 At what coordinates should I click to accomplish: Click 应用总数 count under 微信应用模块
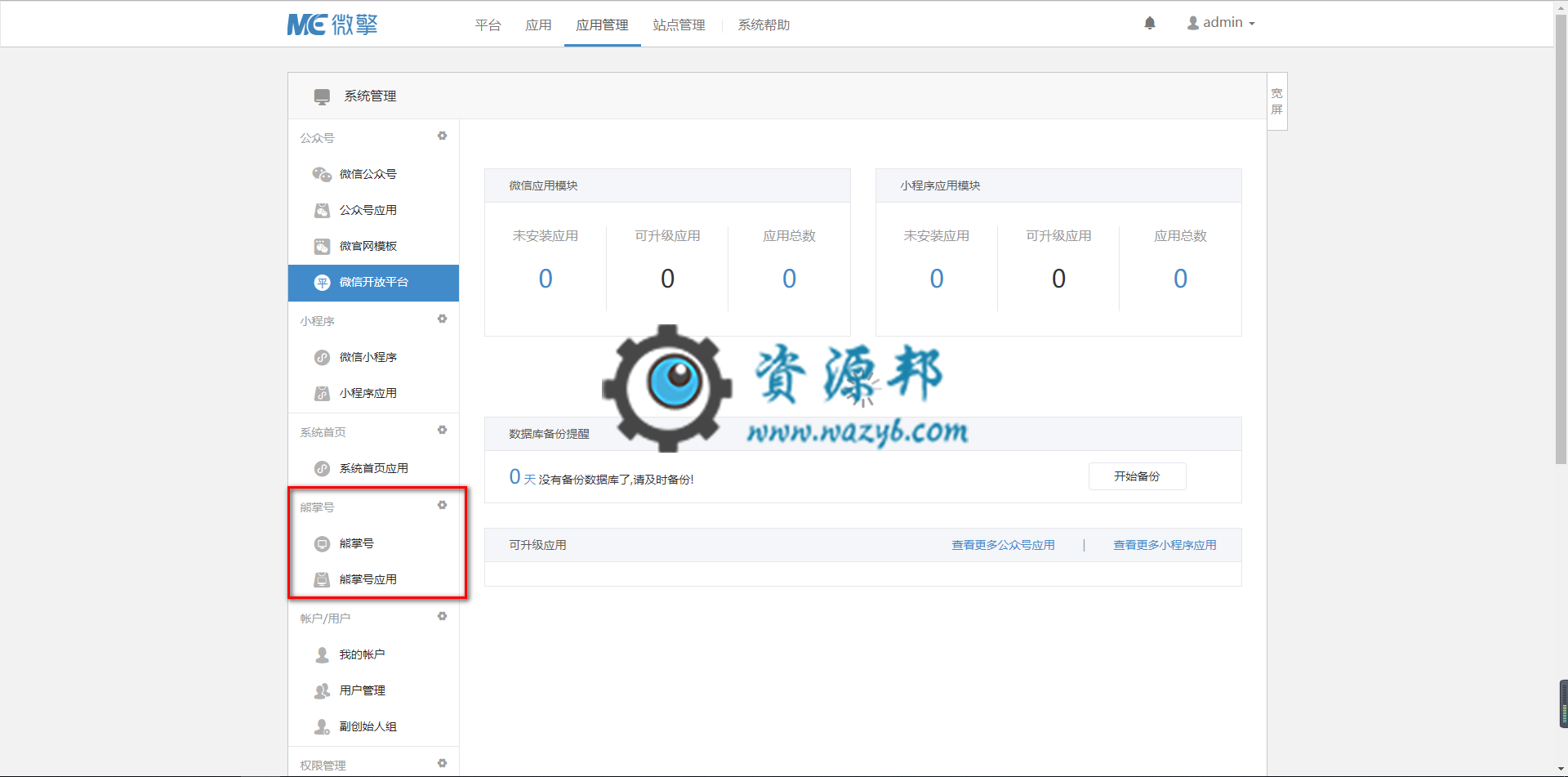[x=789, y=279]
